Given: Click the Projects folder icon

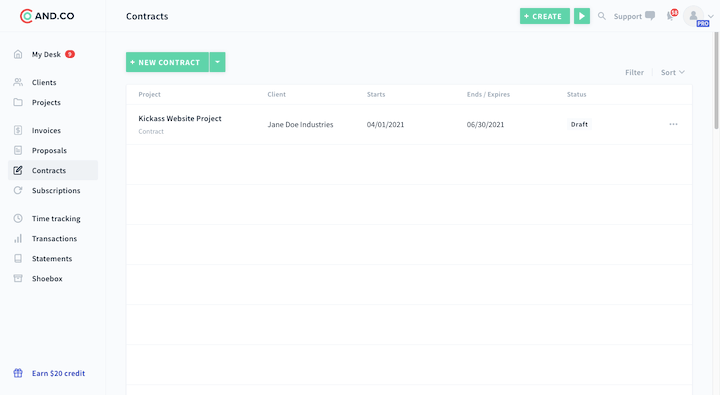Looking at the screenshot, I should (x=18, y=102).
